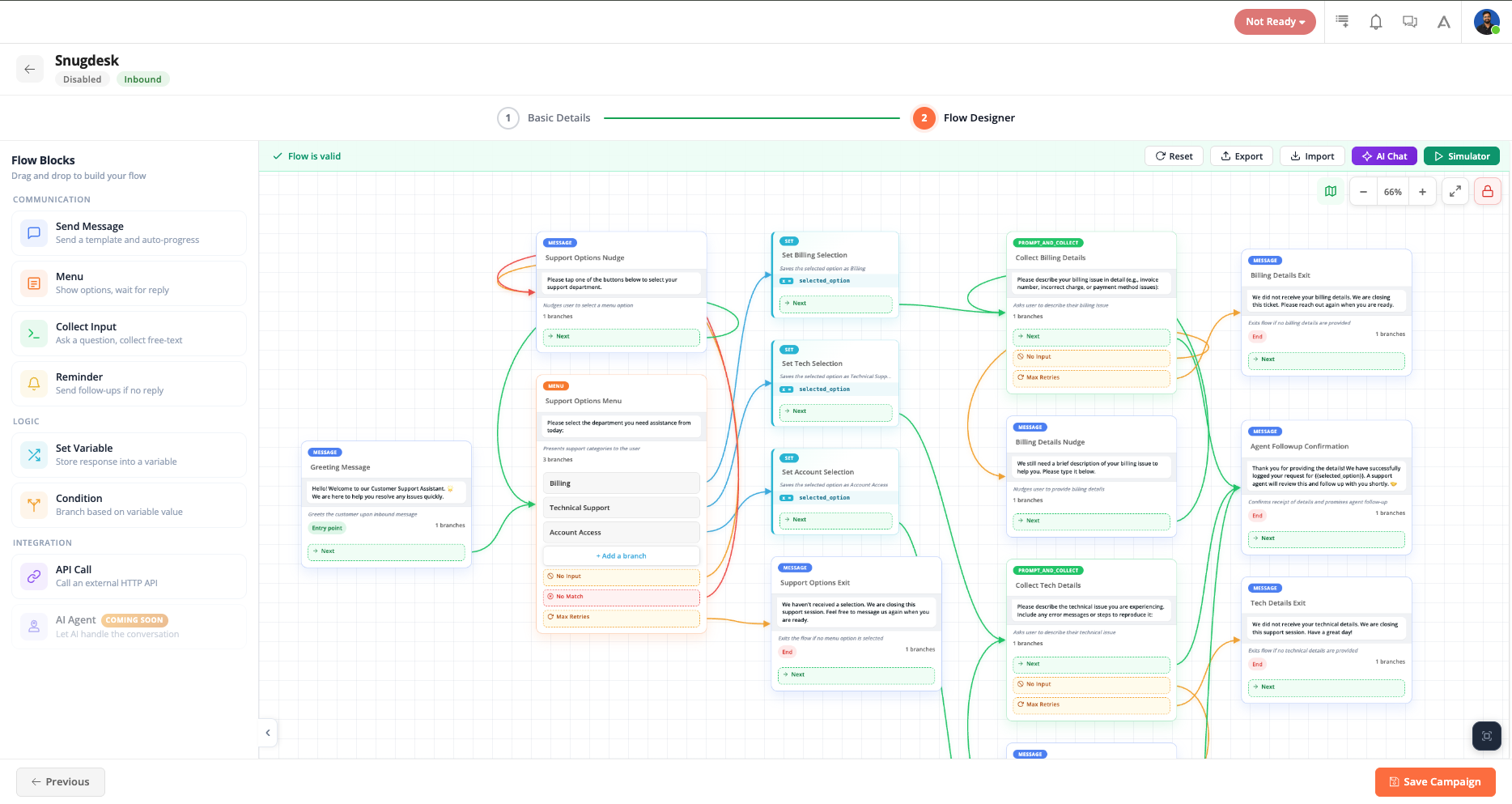1512x804 pixels.
Task: Select the Agent Followup Confirmation node title
Action: coord(1299,446)
